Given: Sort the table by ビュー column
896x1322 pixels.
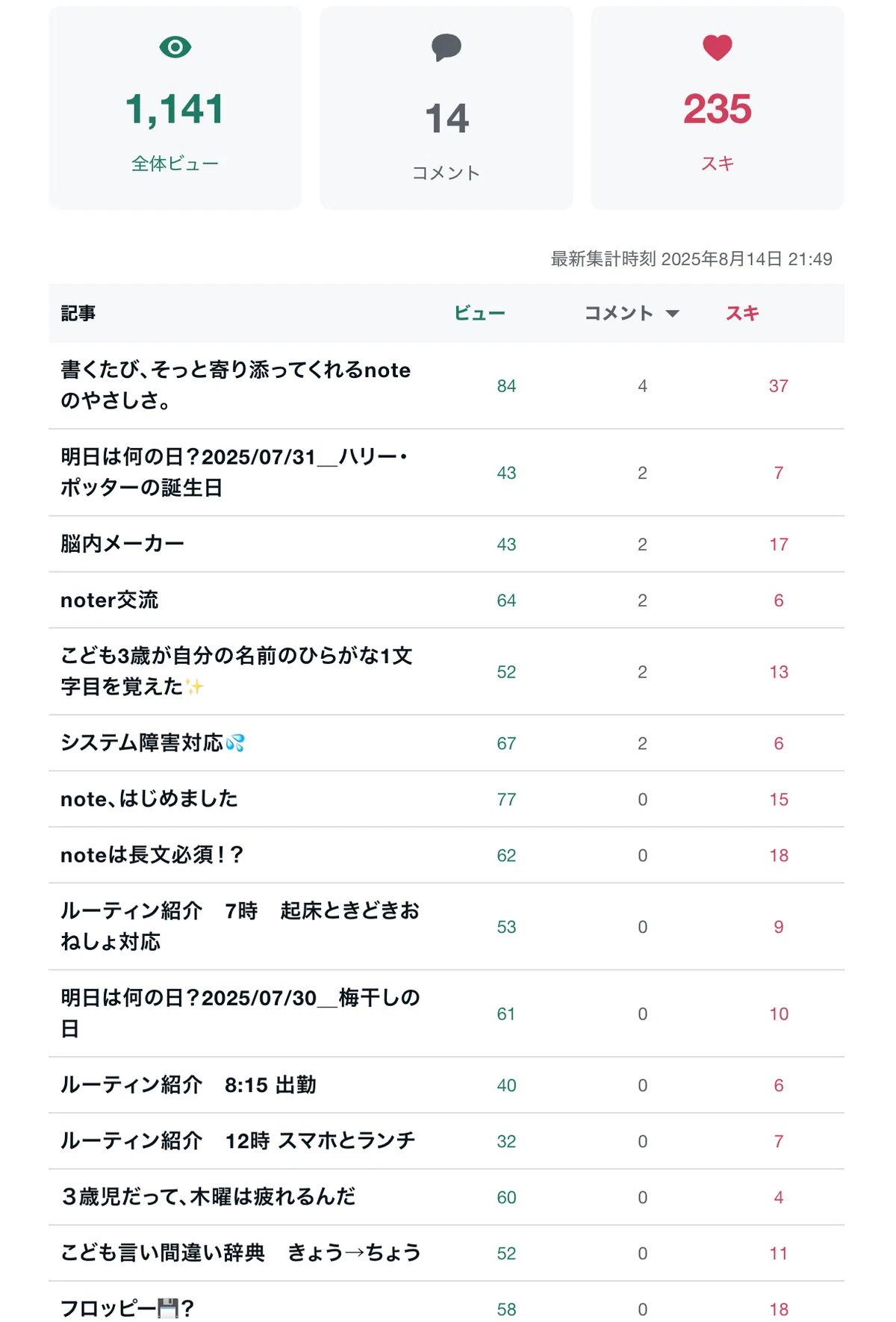Looking at the screenshot, I should tap(479, 313).
